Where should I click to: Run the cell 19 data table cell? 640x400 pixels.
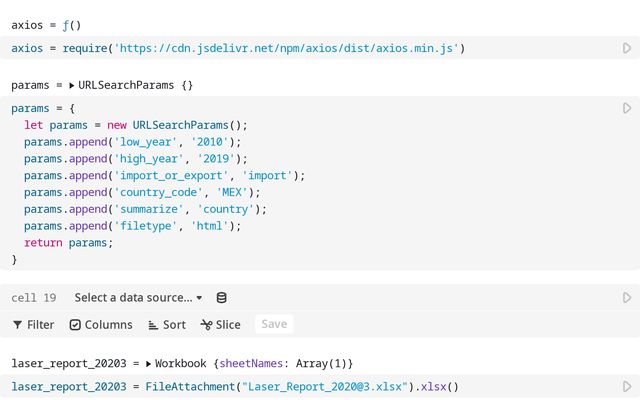point(627,297)
